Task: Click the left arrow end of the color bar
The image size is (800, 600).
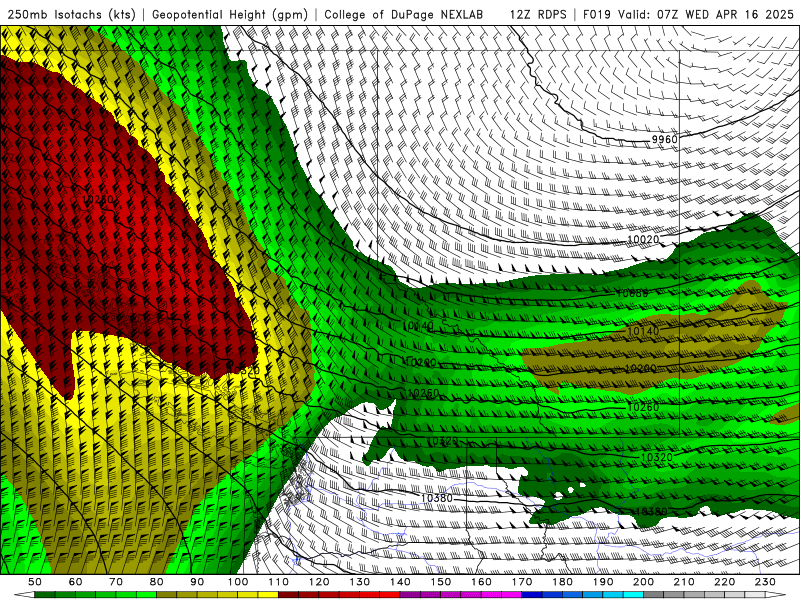Action: (24, 595)
